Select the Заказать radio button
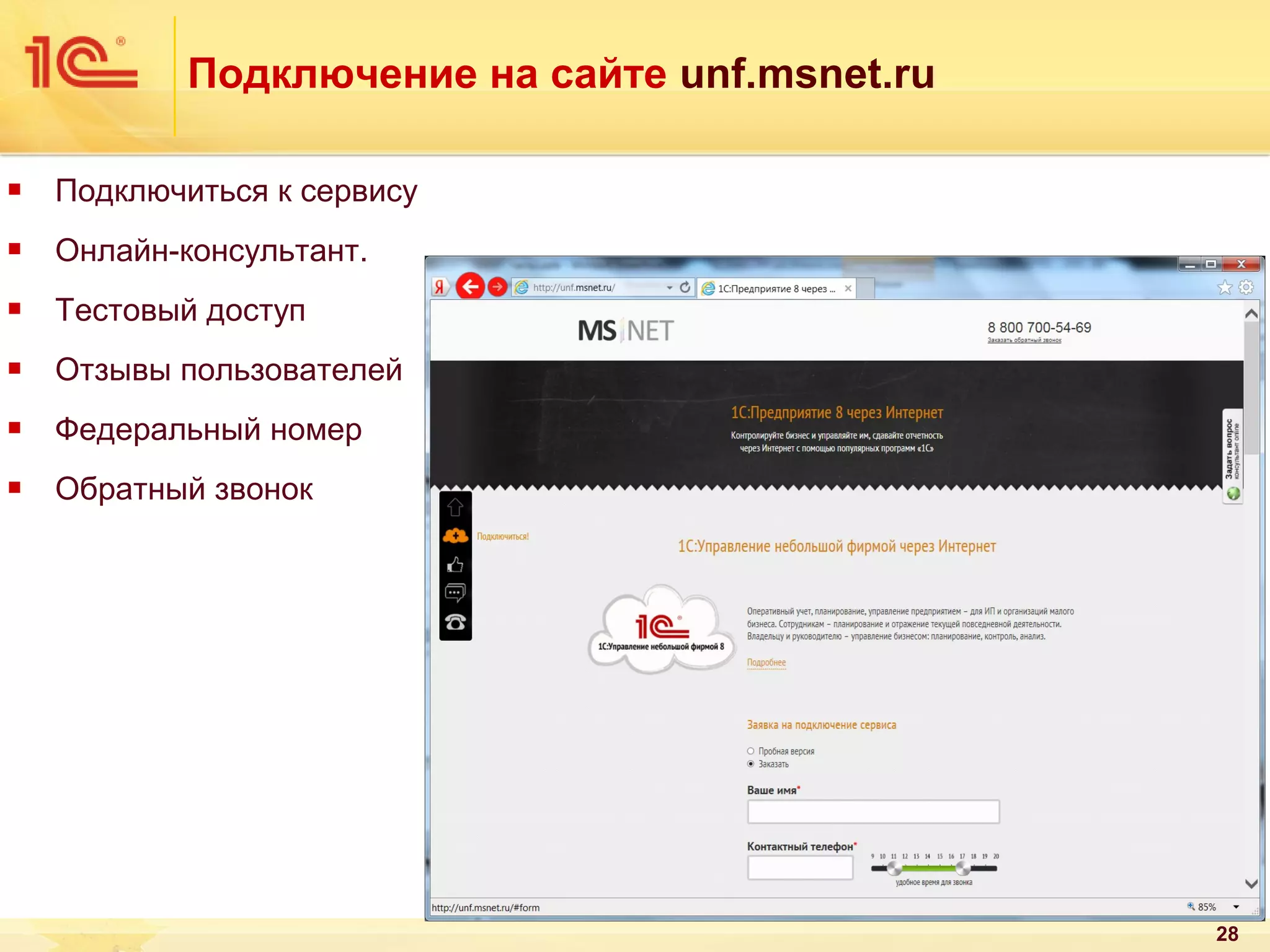 pos(750,764)
